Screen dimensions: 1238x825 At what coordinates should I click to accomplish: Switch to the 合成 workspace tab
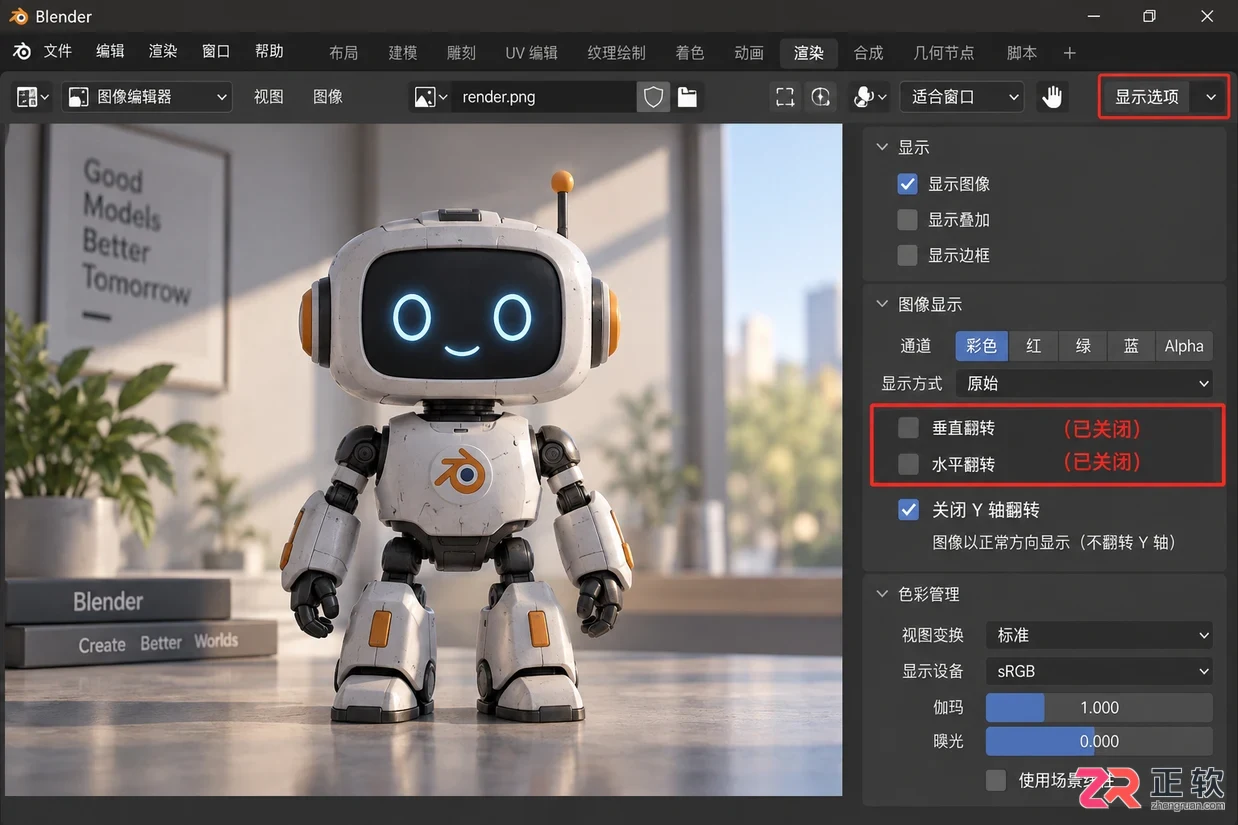point(868,53)
